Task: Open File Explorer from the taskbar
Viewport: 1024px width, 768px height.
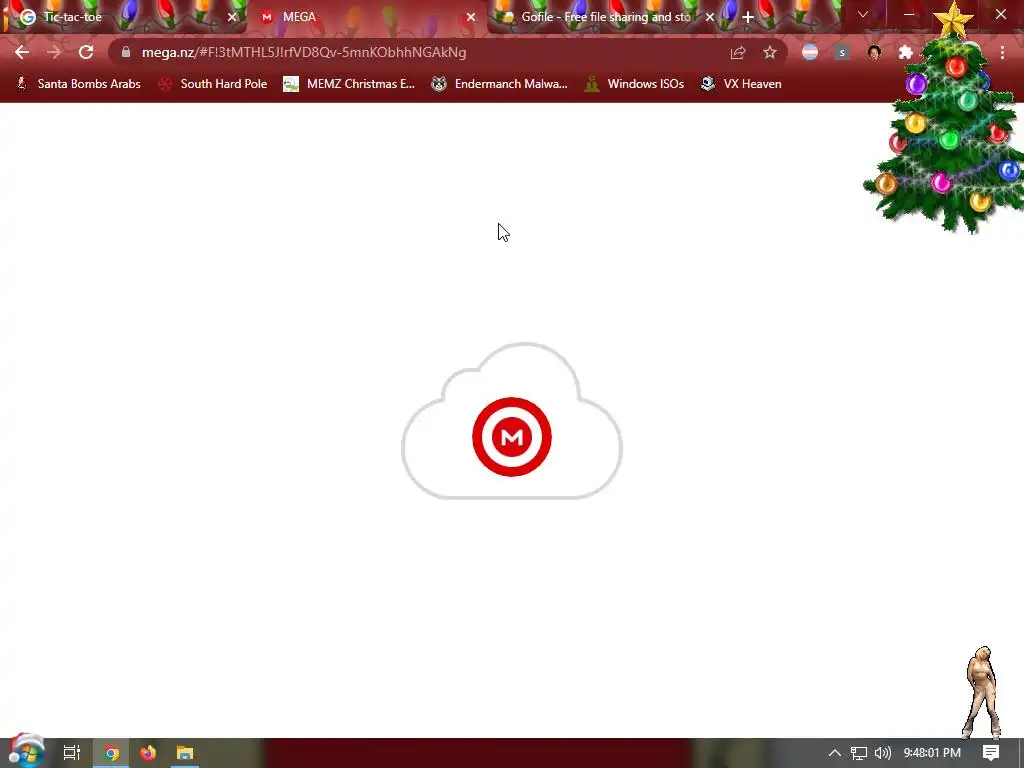Action: (185, 753)
